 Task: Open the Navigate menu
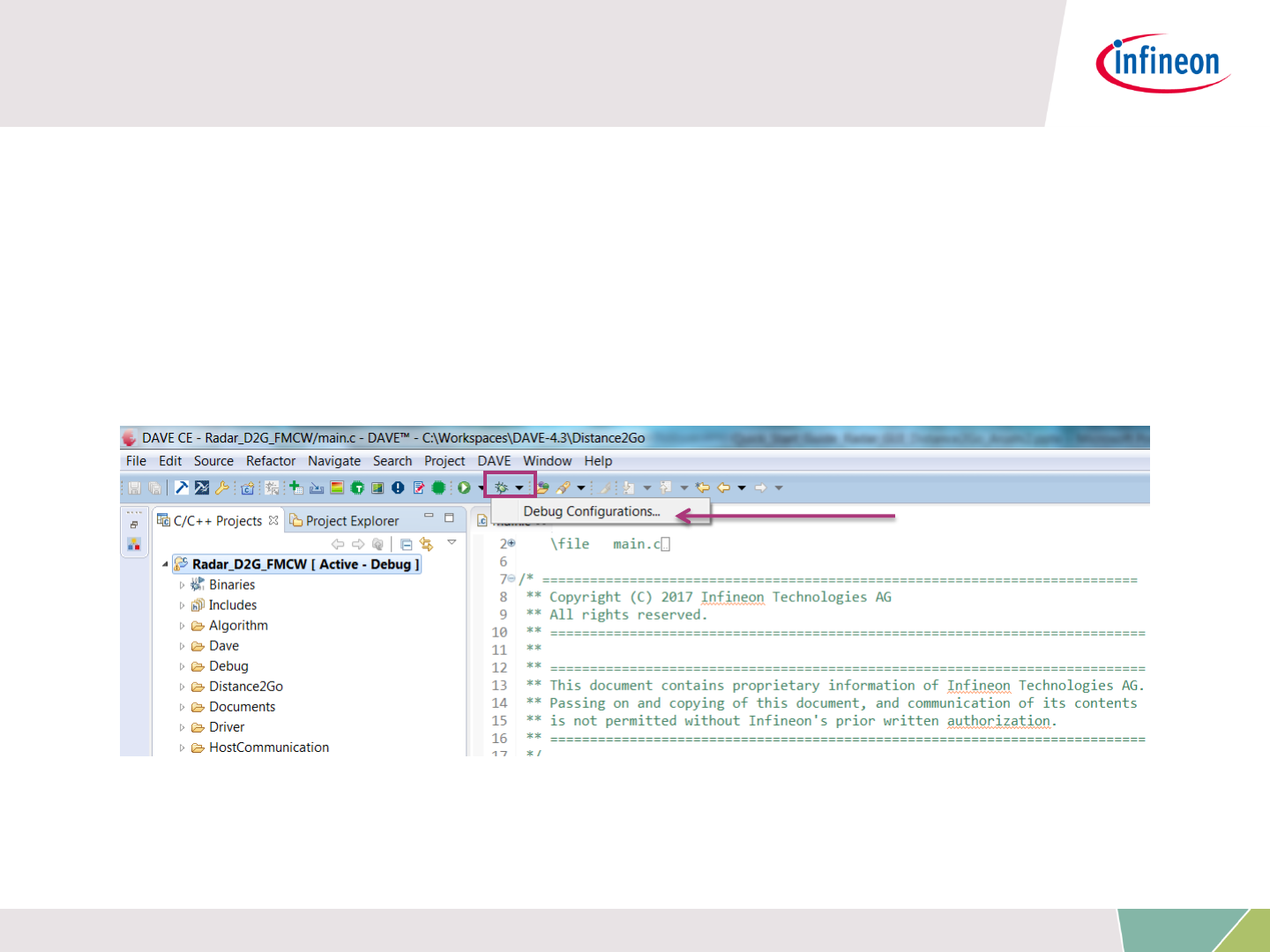click(334, 461)
